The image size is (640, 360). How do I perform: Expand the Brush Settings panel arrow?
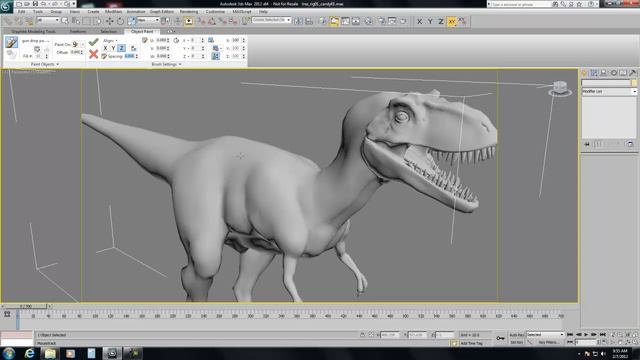click(x=180, y=64)
